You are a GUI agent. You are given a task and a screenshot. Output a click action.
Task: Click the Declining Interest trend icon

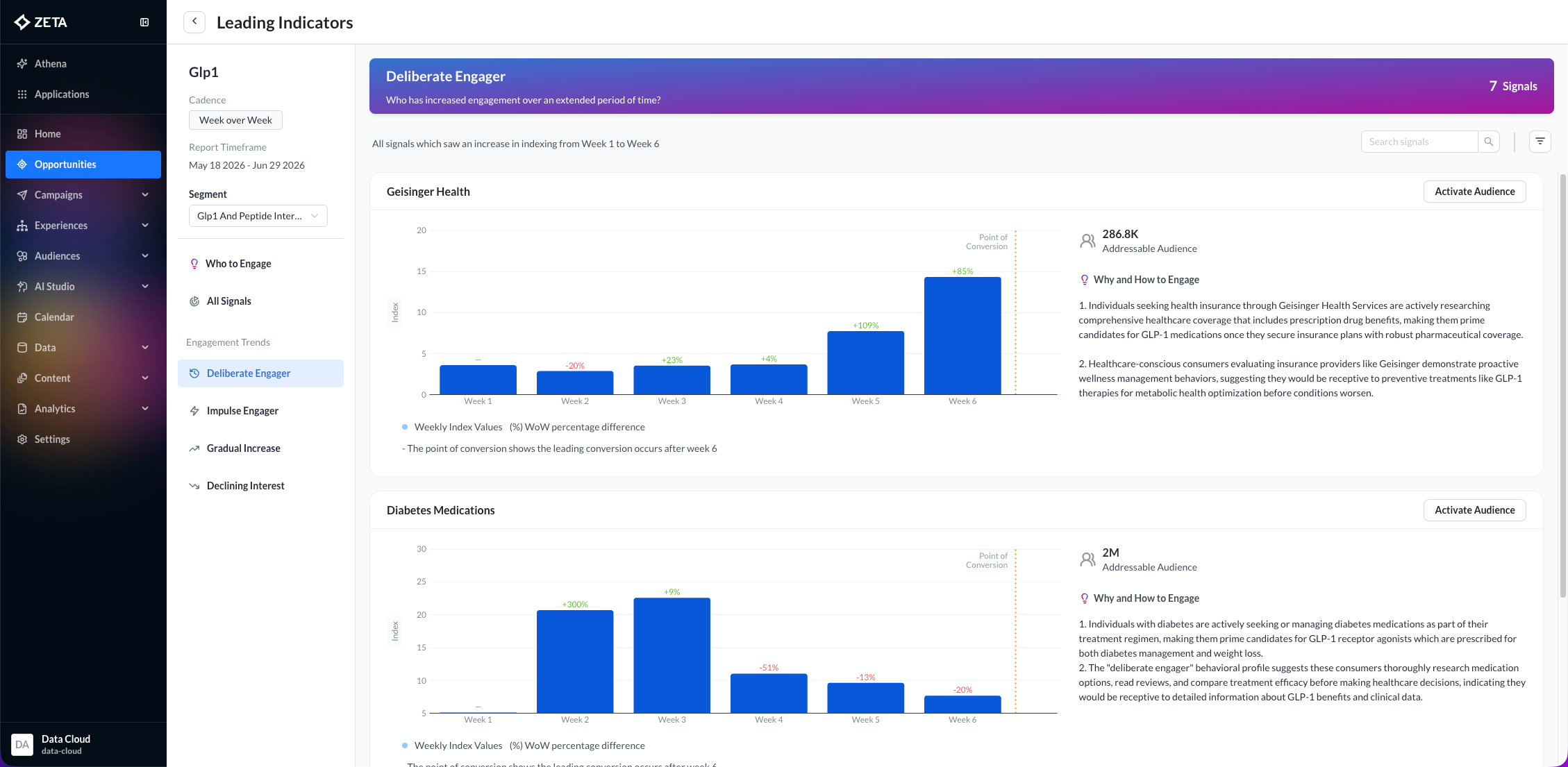pos(194,486)
